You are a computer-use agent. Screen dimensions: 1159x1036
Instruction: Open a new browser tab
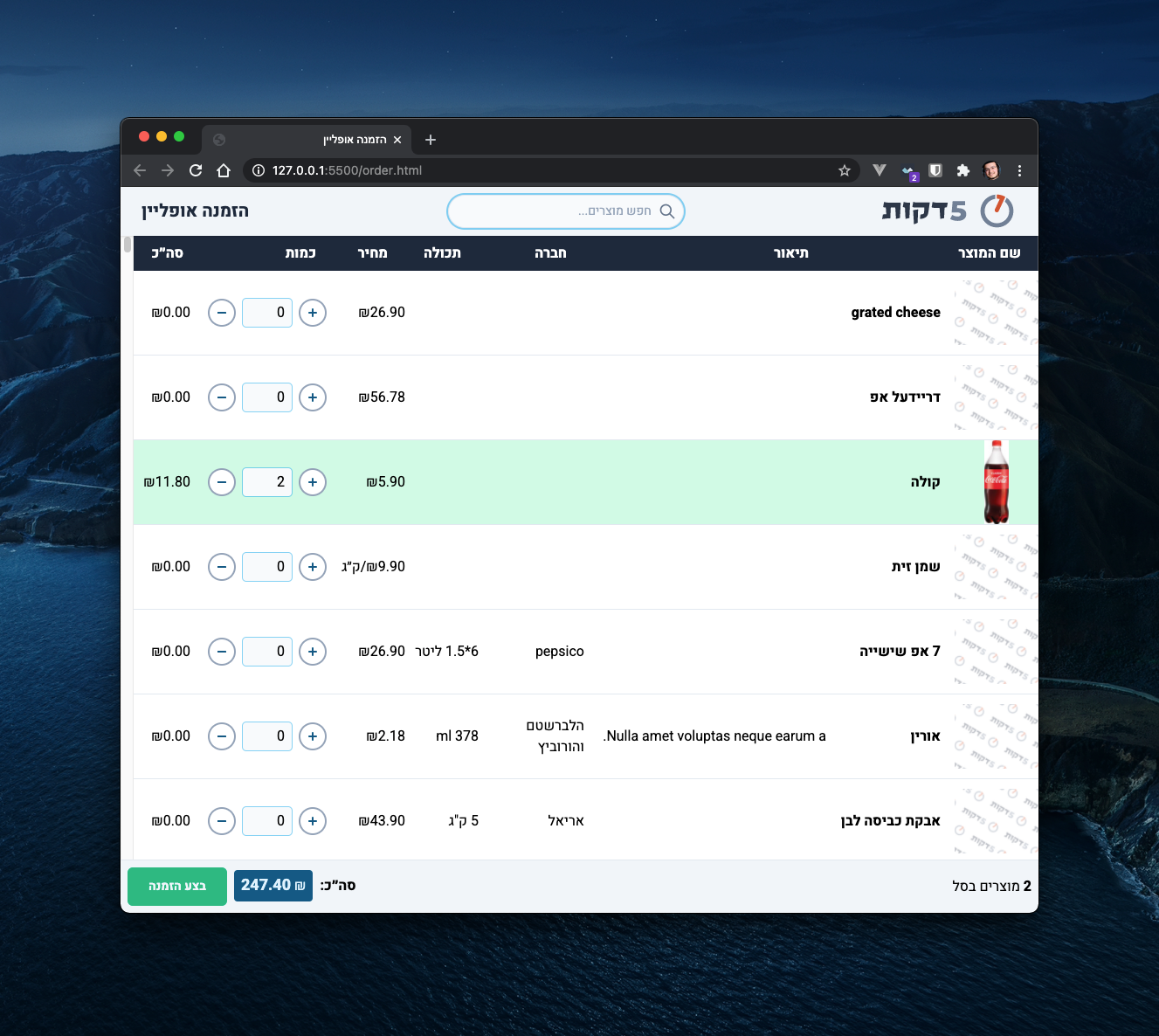coord(430,140)
